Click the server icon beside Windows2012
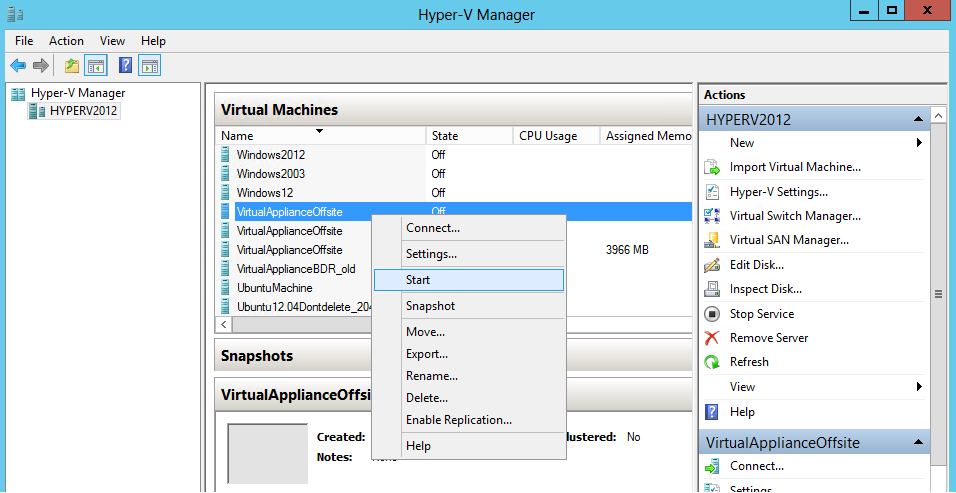956x493 pixels. [x=226, y=155]
